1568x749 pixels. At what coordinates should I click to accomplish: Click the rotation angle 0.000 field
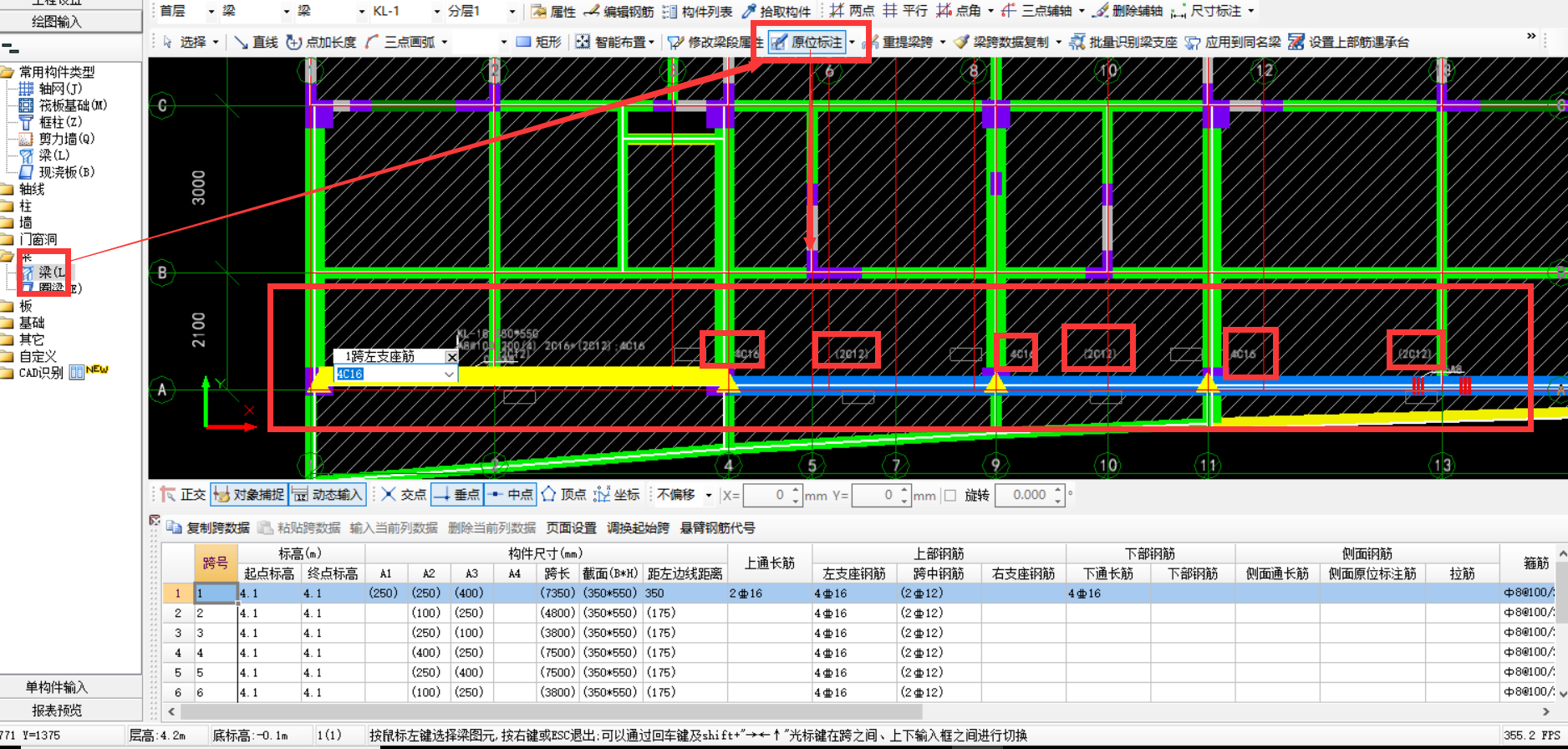pyautogui.click(x=1023, y=495)
